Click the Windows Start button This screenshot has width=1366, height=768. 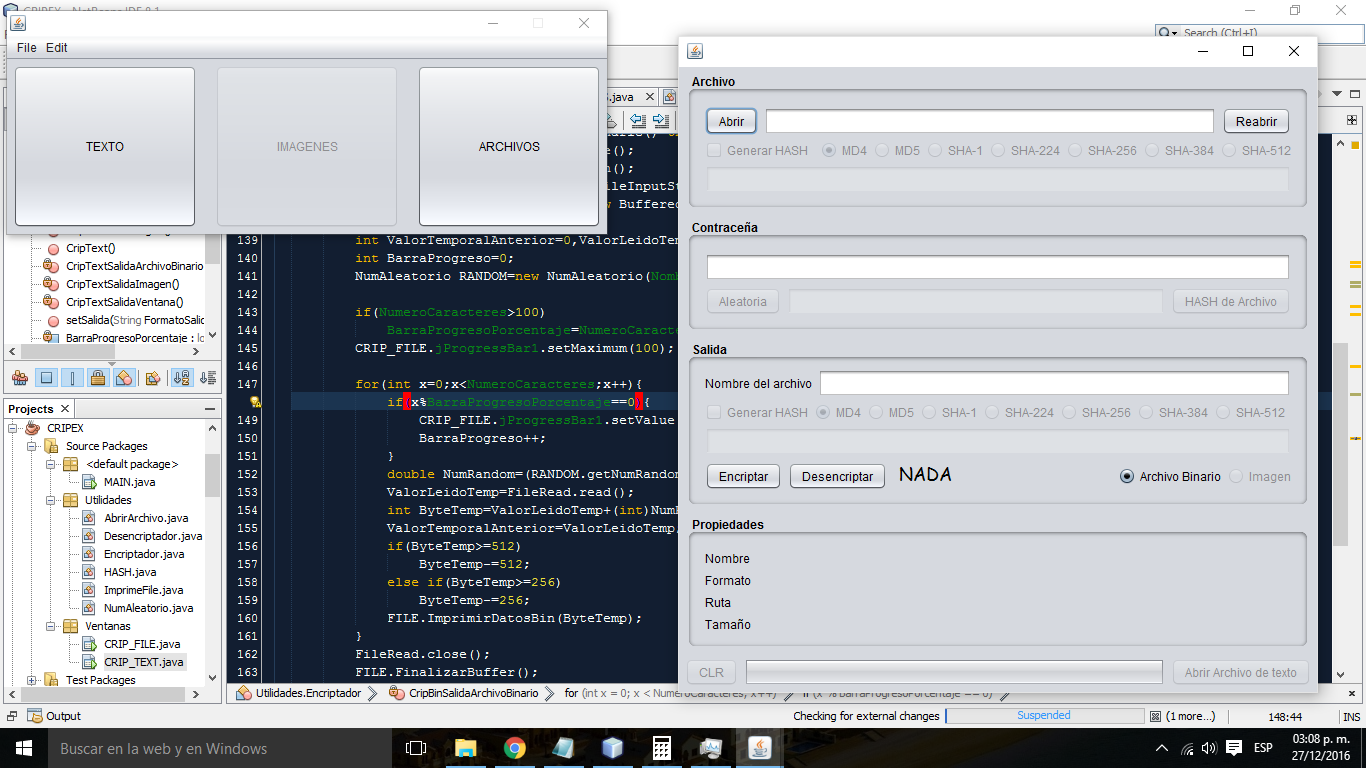click(24, 748)
